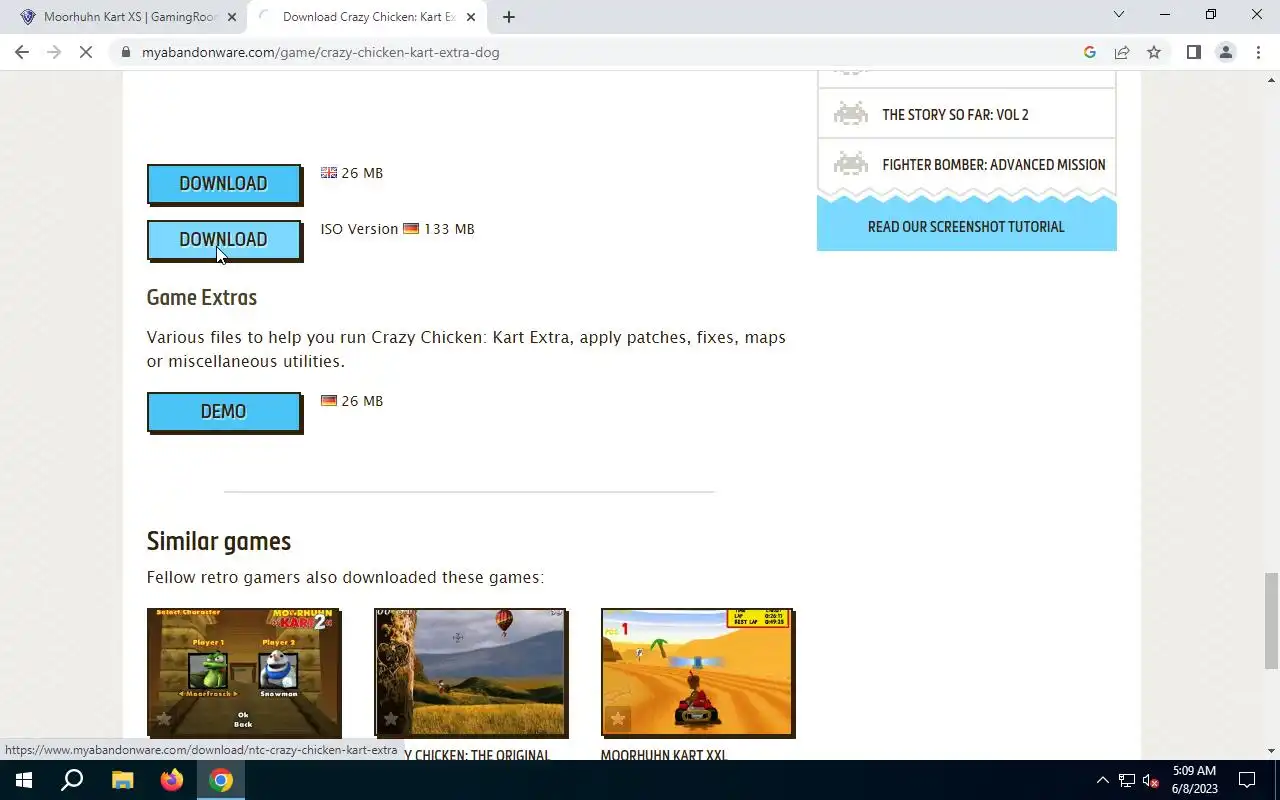The width and height of the screenshot is (1280, 800).
Task: Download the 26 MB English version
Action: click(223, 183)
